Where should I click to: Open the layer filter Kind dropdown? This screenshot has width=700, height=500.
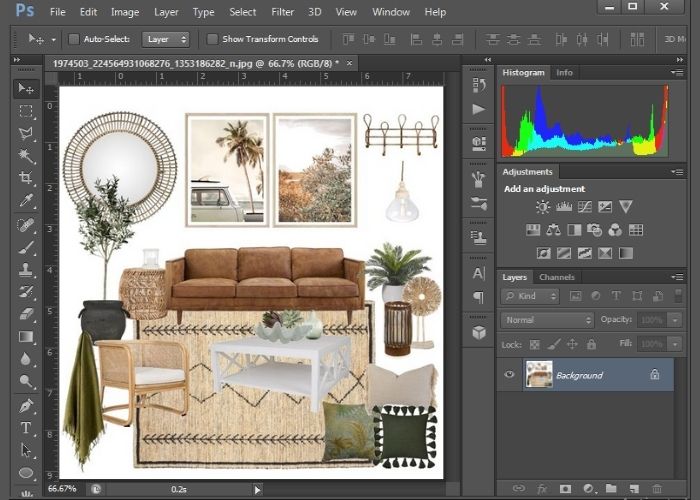click(529, 296)
